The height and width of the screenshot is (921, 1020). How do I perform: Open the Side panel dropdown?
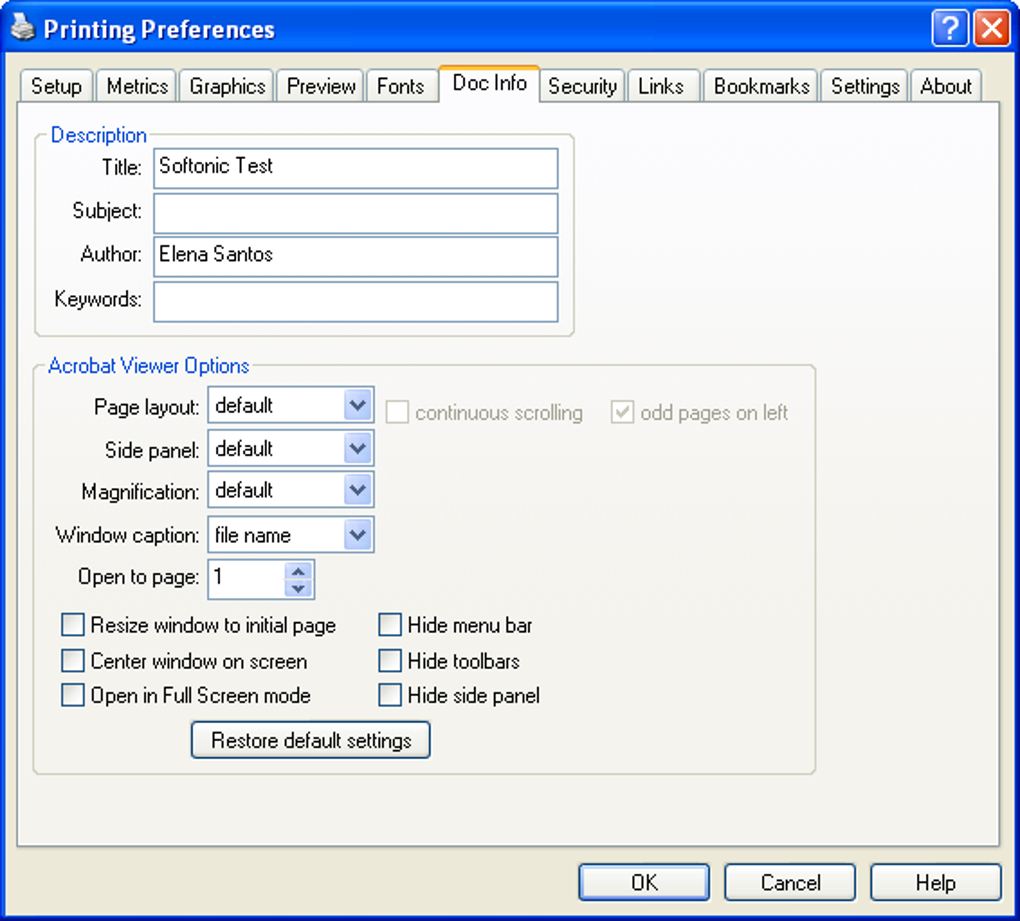358,448
